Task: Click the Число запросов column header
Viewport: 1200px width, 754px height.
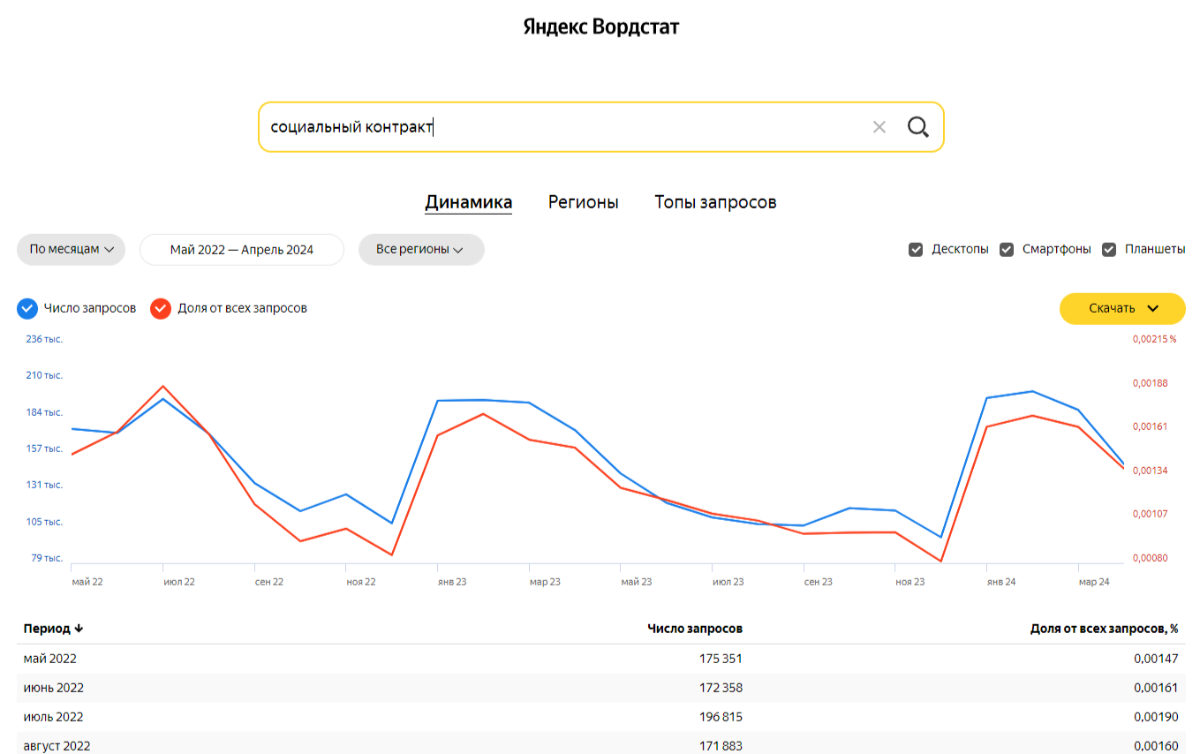Action: 695,629
